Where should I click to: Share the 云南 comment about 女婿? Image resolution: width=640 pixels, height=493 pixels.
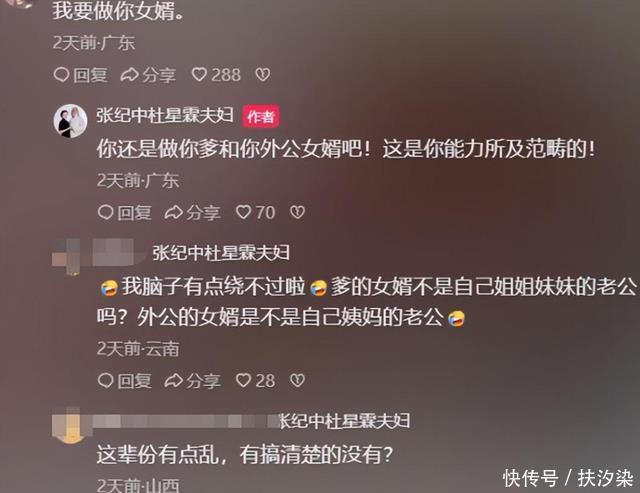192,380
